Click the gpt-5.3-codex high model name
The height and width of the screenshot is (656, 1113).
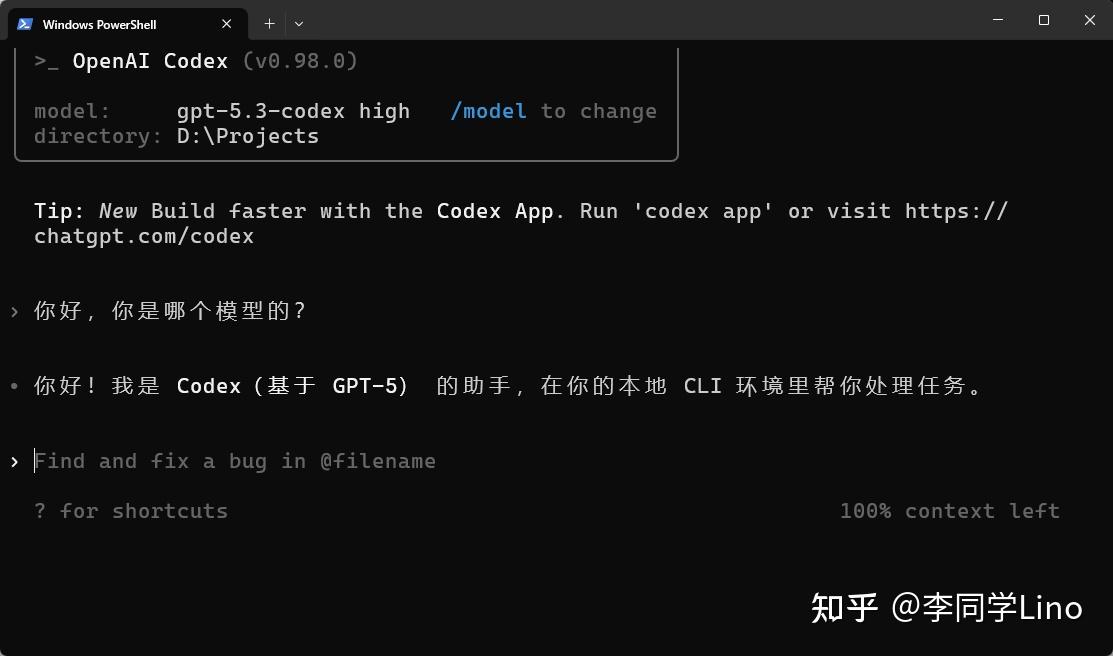pos(293,111)
